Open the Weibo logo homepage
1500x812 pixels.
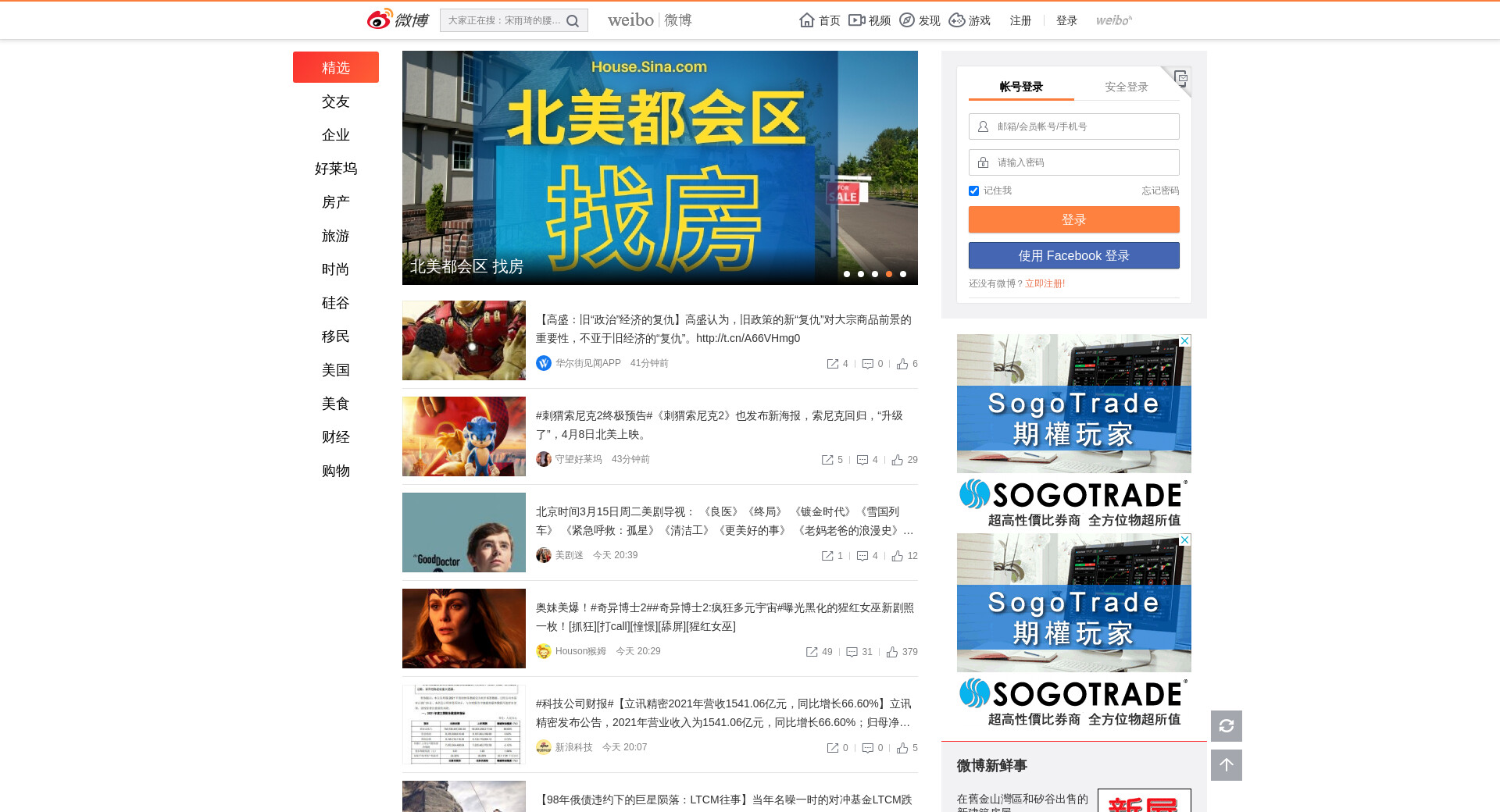click(398, 20)
